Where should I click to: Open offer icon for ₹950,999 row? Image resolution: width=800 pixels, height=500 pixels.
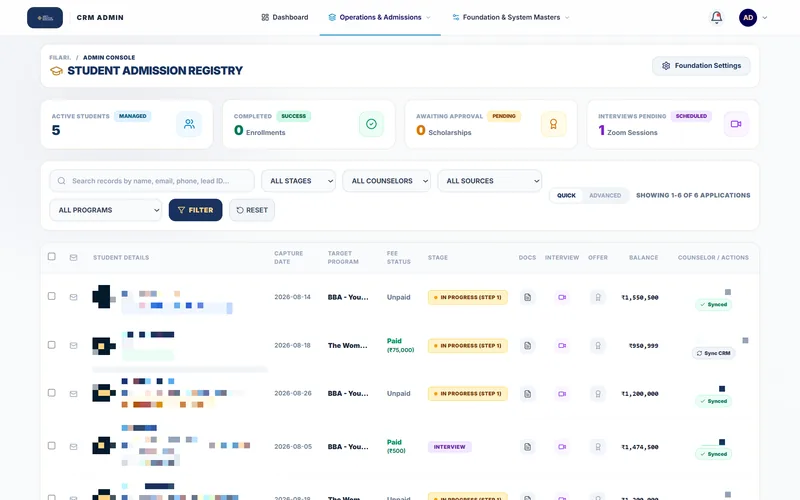pyautogui.click(x=598, y=345)
